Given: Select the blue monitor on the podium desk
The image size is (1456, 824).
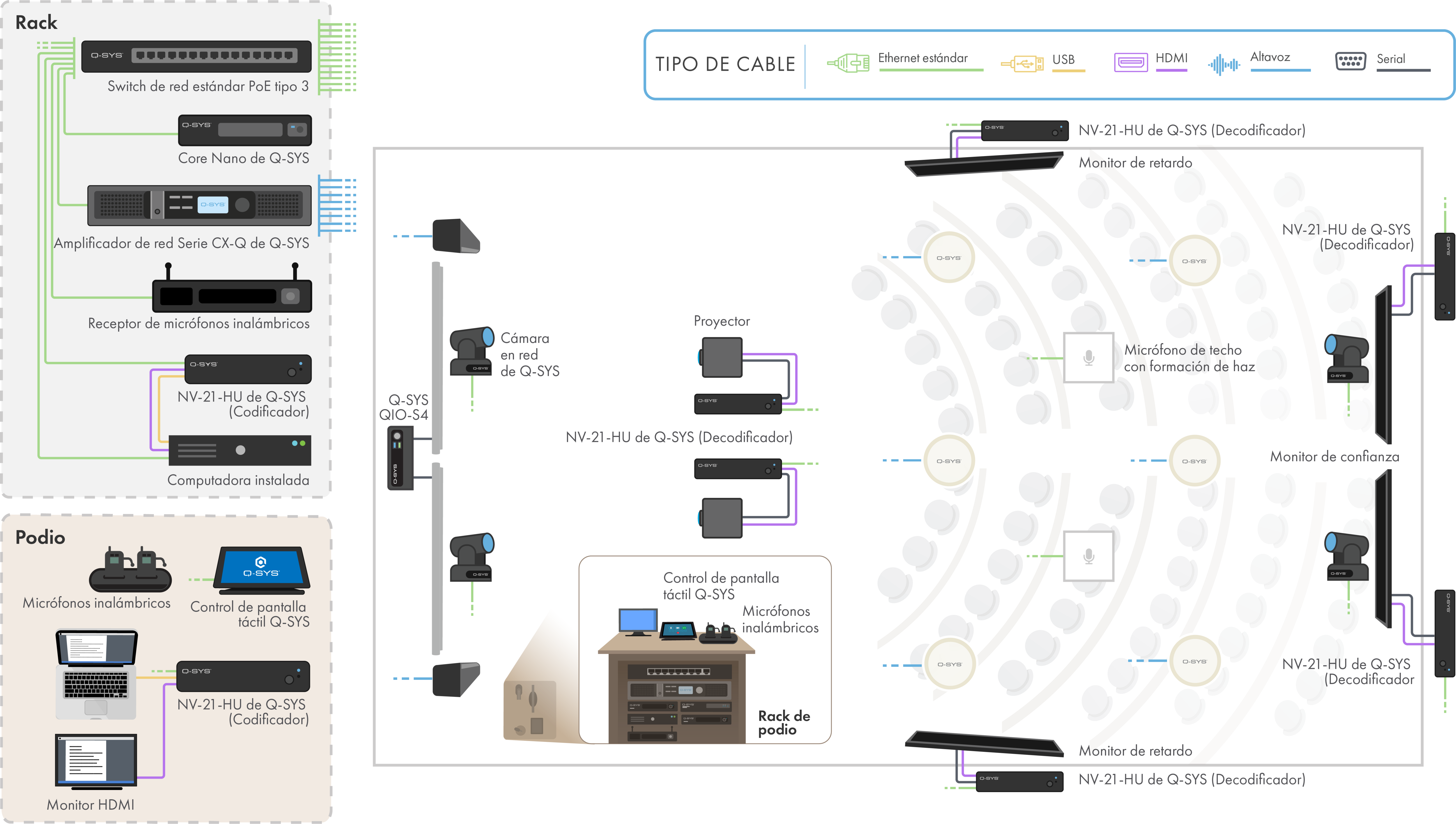Looking at the screenshot, I should 638,623.
